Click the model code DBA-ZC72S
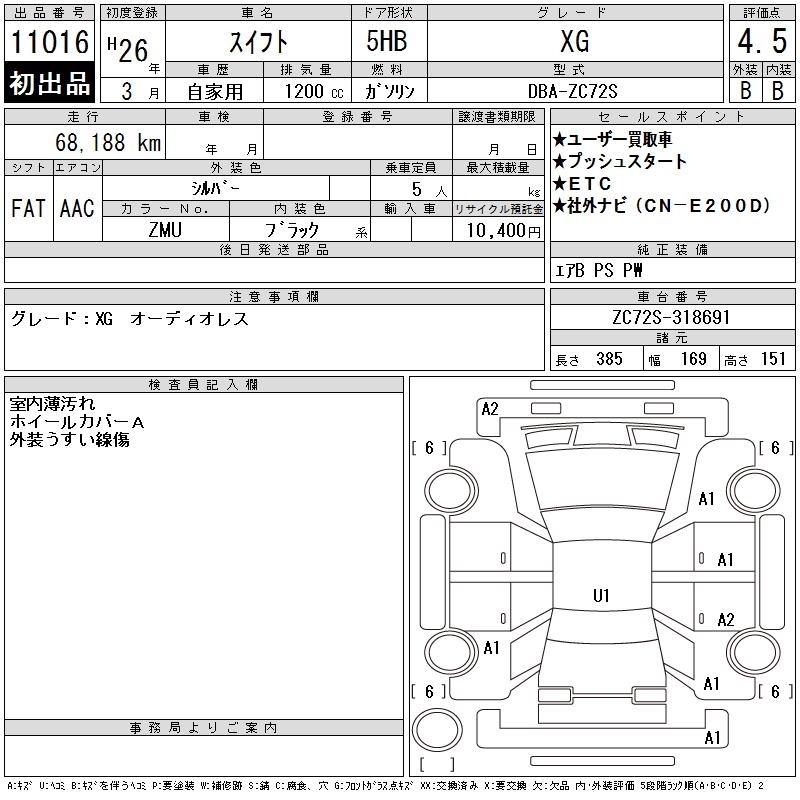 click(x=572, y=91)
